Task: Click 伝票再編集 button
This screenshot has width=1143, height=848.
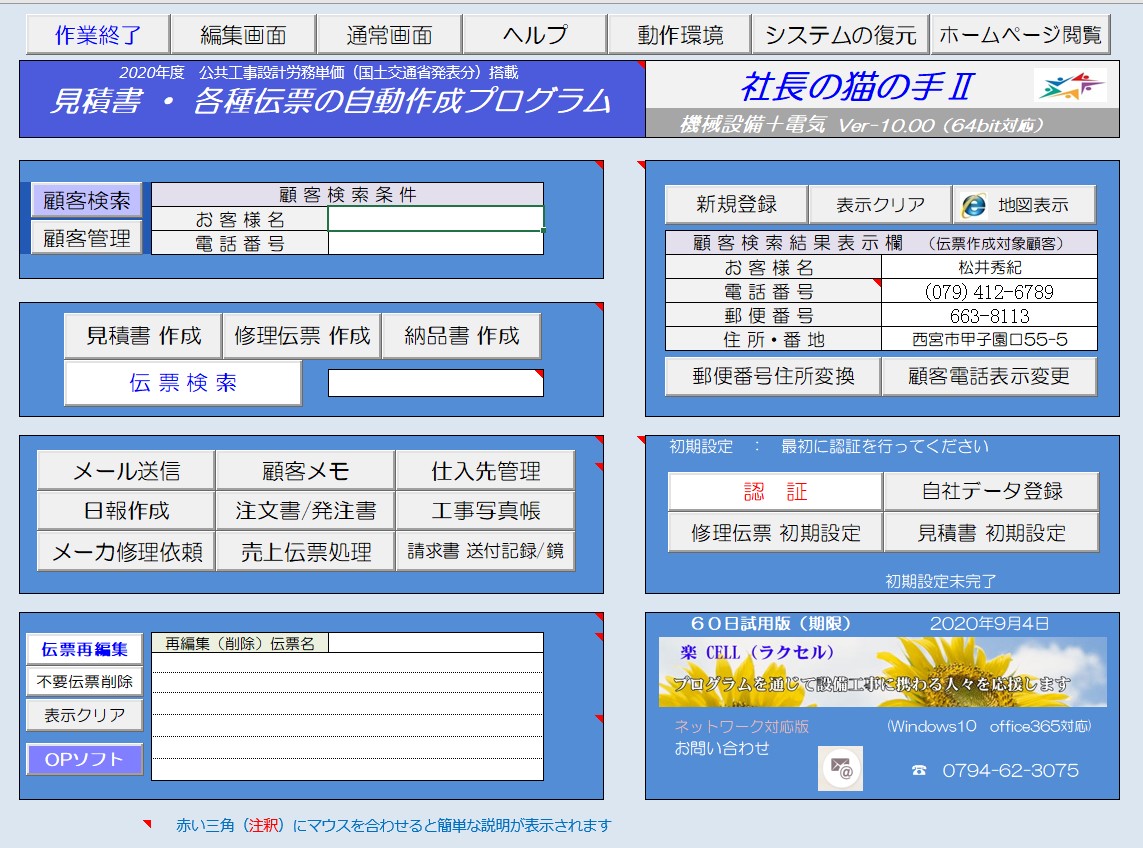Action: (85, 649)
